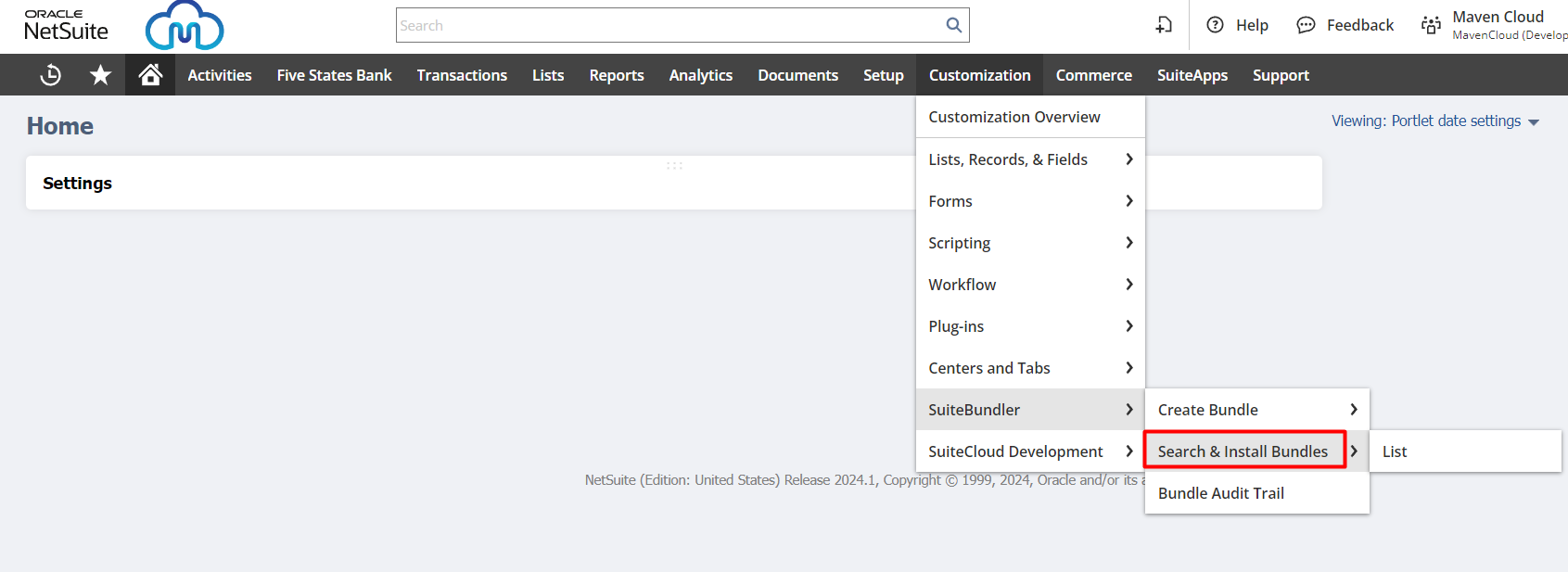Image resolution: width=1568 pixels, height=572 pixels.
Task: Click the global Search input field
Action: coord(668,25)
